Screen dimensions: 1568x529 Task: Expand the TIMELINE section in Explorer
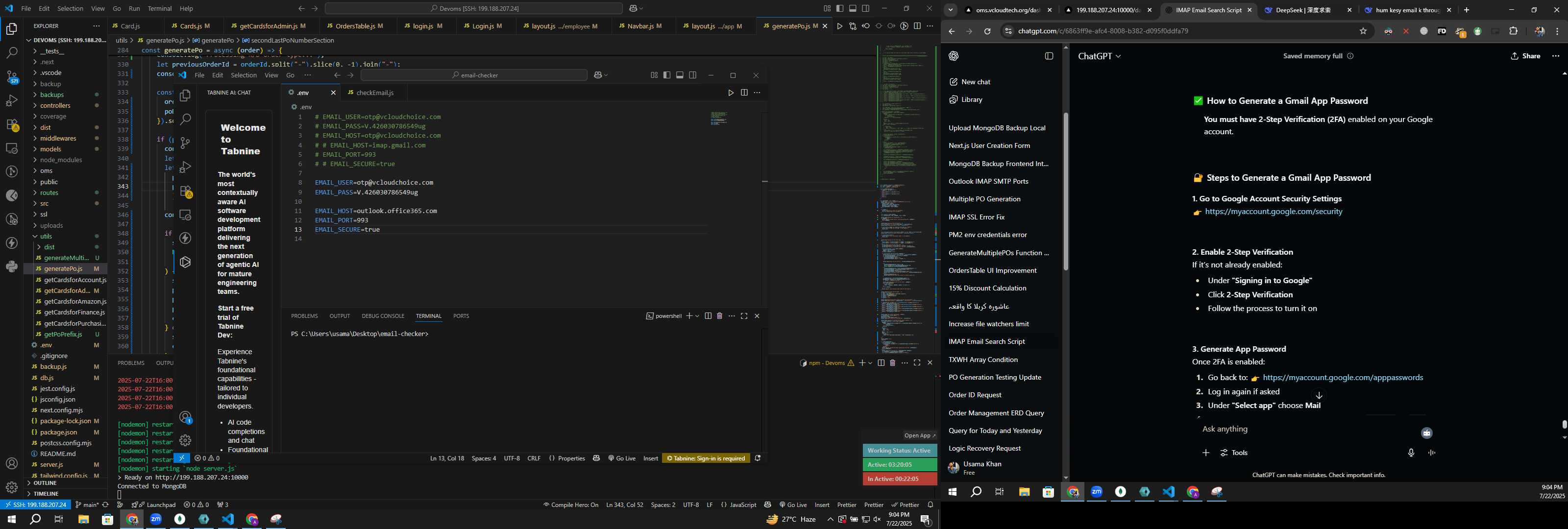click(66, 494)
